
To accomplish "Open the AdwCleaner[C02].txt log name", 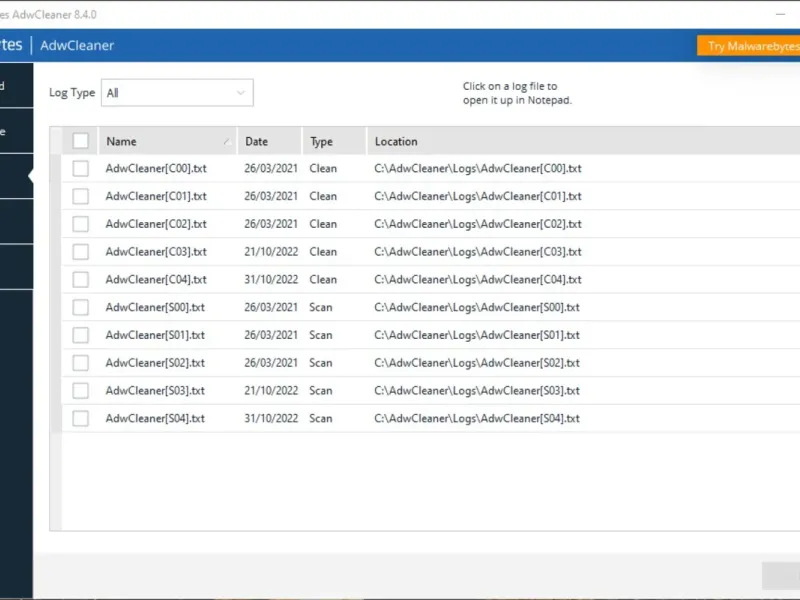I will tap(156, 224).
